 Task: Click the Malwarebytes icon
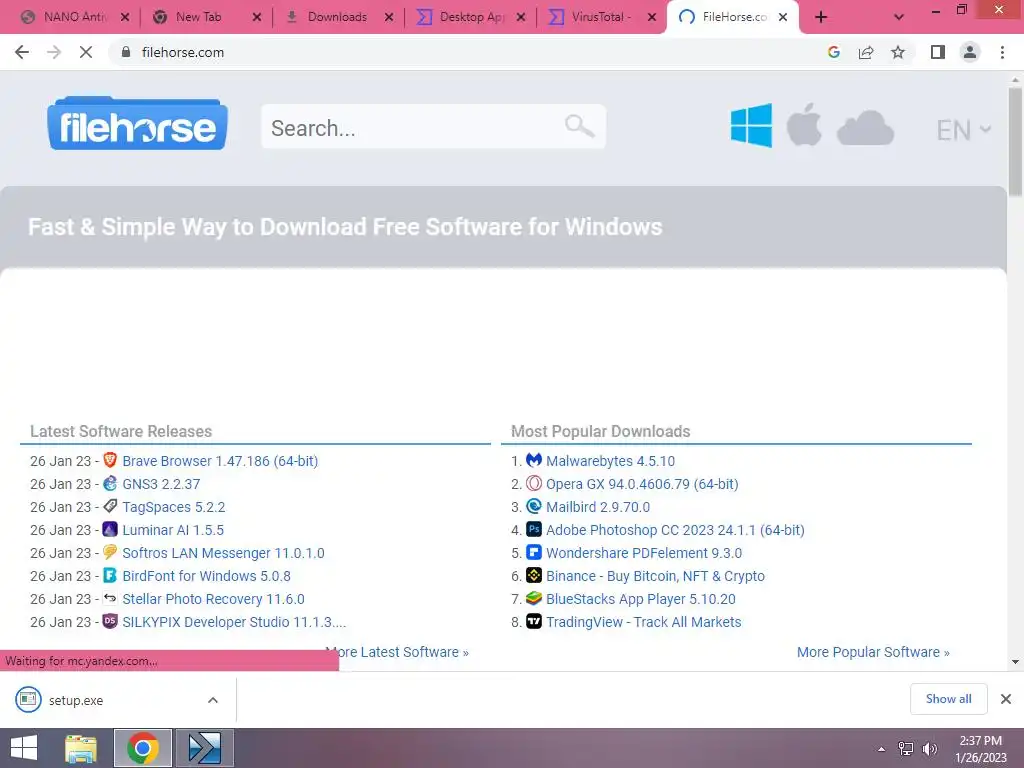pos(534,460)
